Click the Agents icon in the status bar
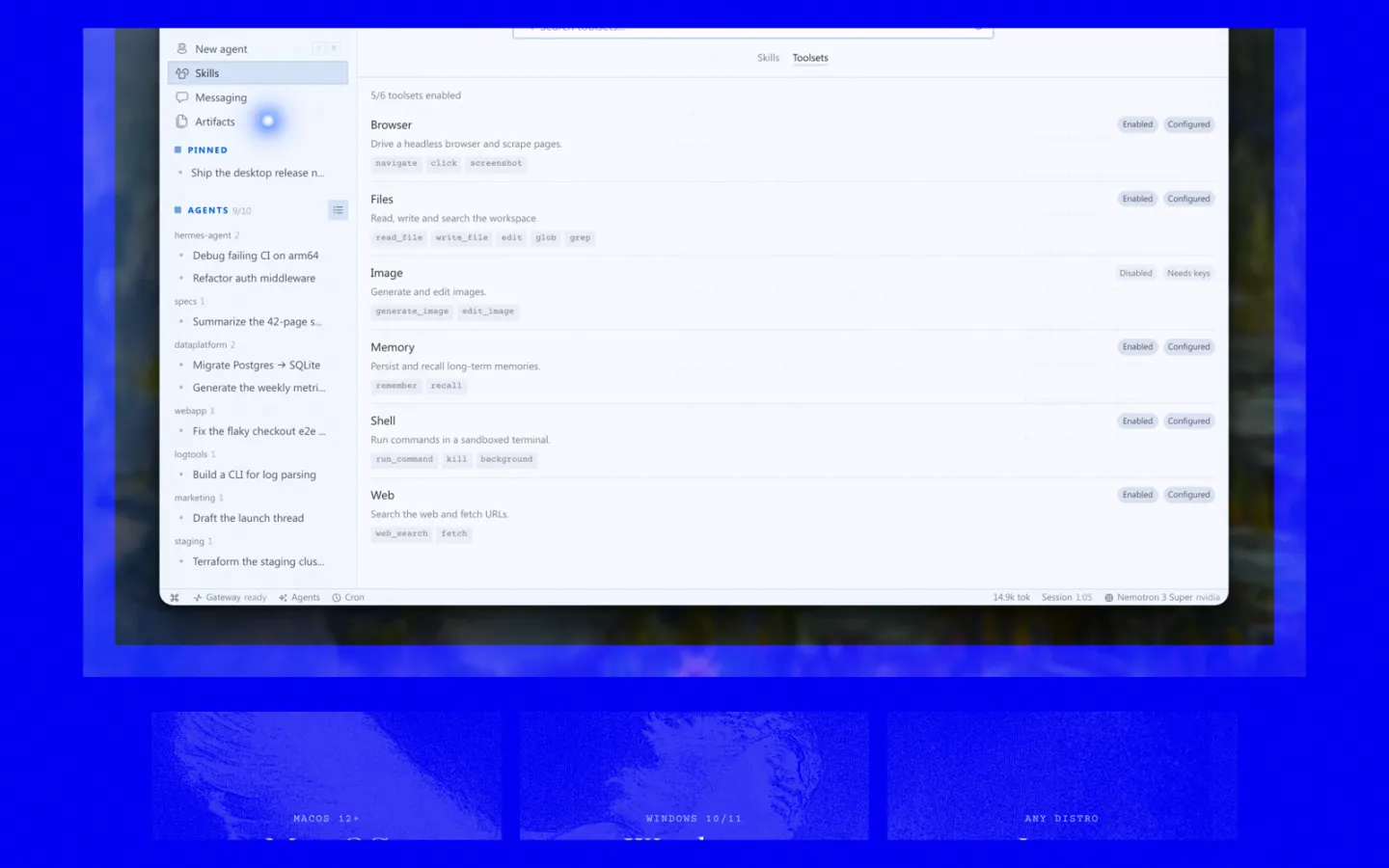The width and height of the screenshot is (1389, 868). pyautogui.click(x=283, y=598)
